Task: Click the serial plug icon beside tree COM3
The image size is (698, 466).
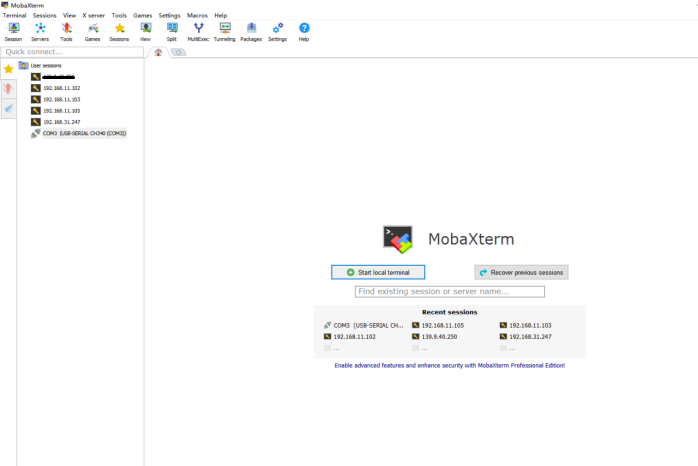Action: [x=36, y=134]
